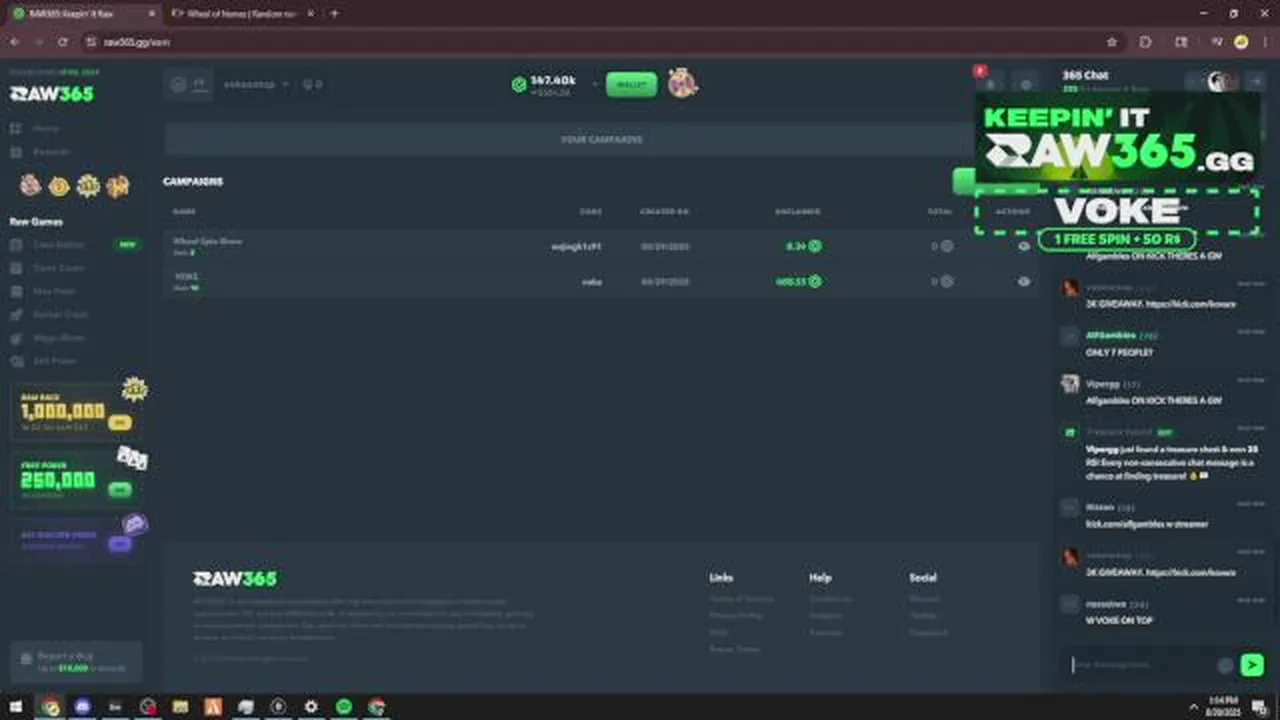The width and height of the screenshot is (1280, 720).
Task: Click the RAW365 footer logo
Action: coord(235,579)
